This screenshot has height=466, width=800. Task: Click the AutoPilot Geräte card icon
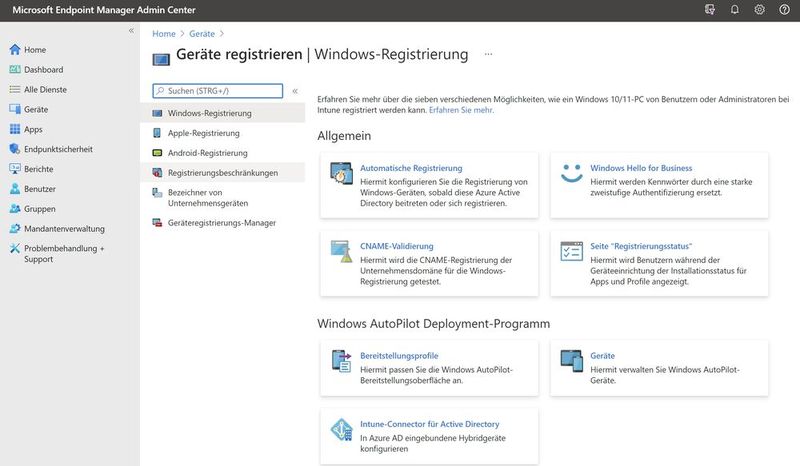coord(571,361)
